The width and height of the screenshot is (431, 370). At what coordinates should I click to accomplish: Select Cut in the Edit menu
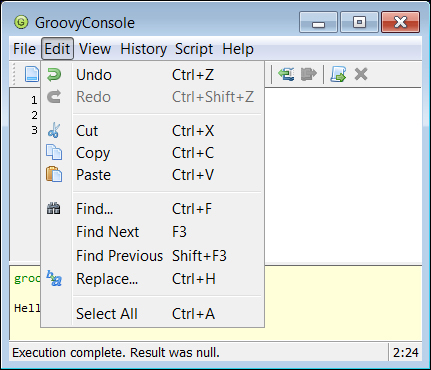(153, 131)
